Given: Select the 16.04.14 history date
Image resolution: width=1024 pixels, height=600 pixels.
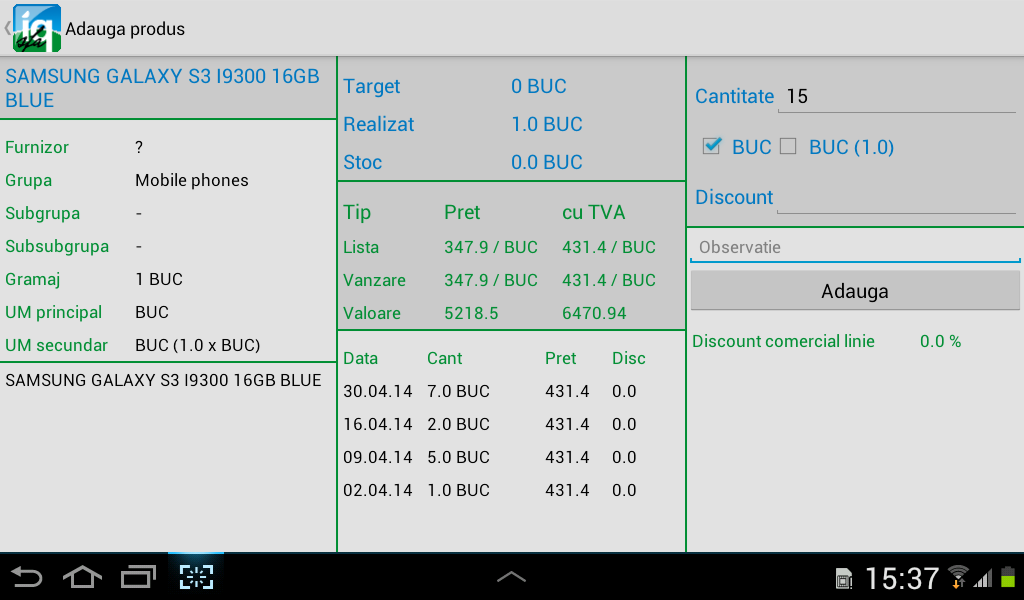Looking at the screenshot, I should 377,424.
